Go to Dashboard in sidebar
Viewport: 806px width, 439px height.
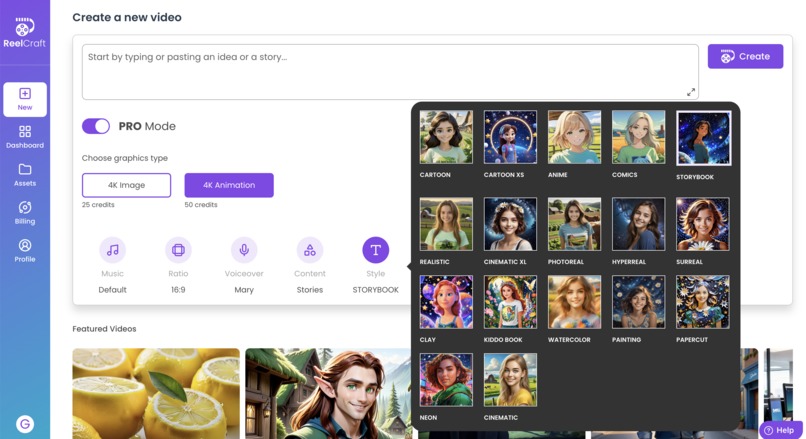point(25,137)
